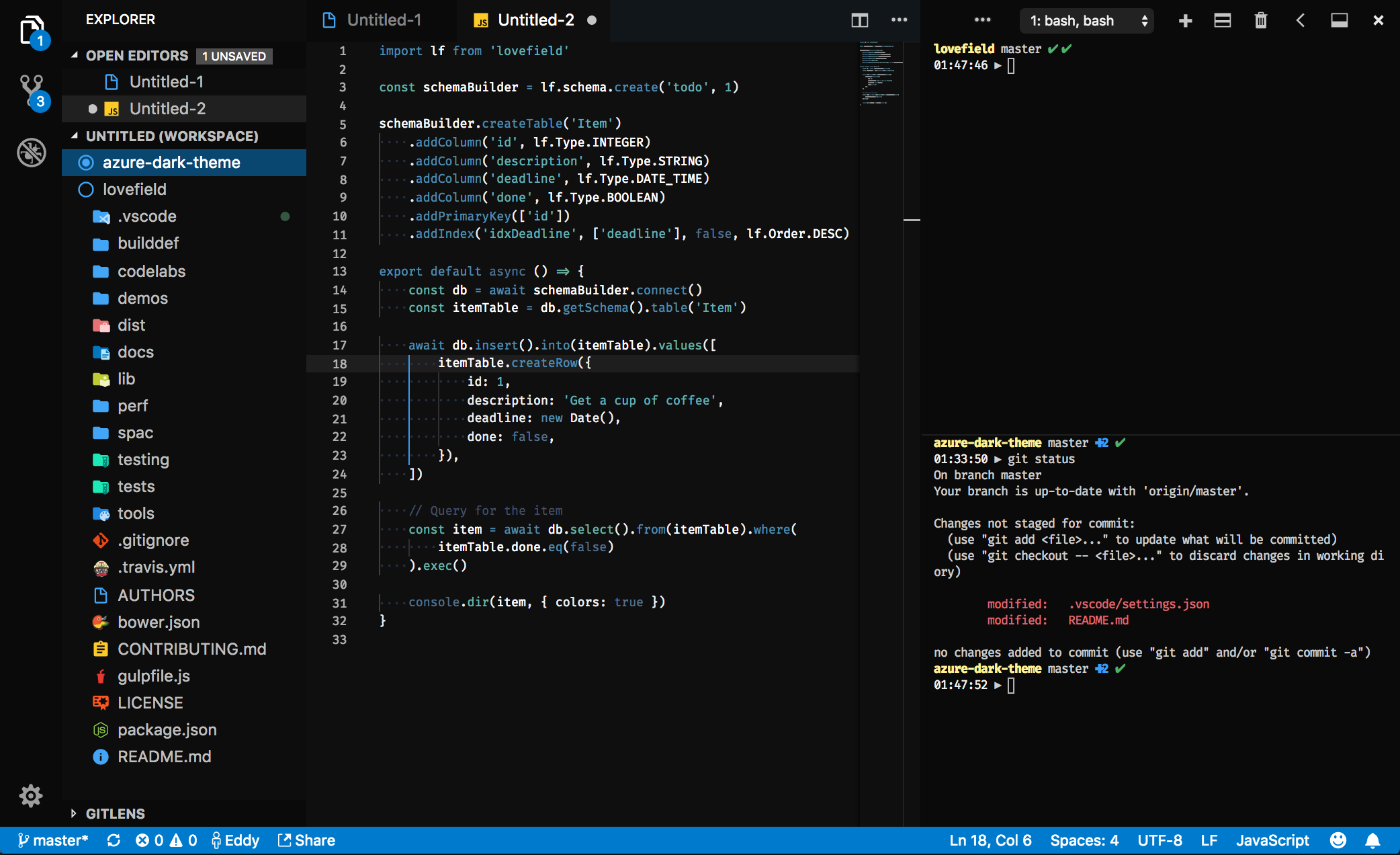This screenshot has width=1400, height=855.
Task: Split the terminal pane
Action: click(1222, 21)
